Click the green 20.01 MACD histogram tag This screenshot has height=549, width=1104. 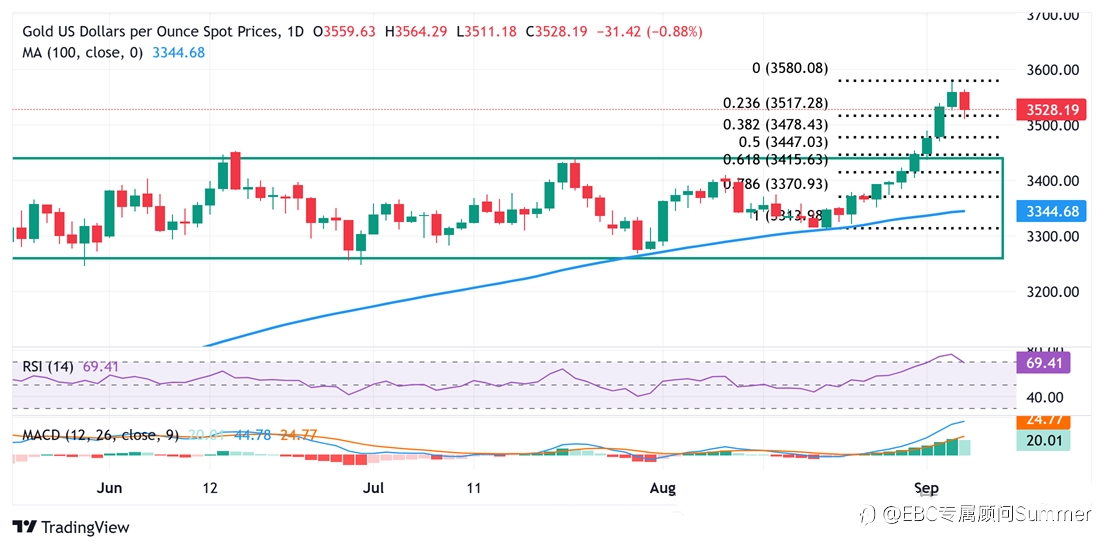(x=1044, y=440)
